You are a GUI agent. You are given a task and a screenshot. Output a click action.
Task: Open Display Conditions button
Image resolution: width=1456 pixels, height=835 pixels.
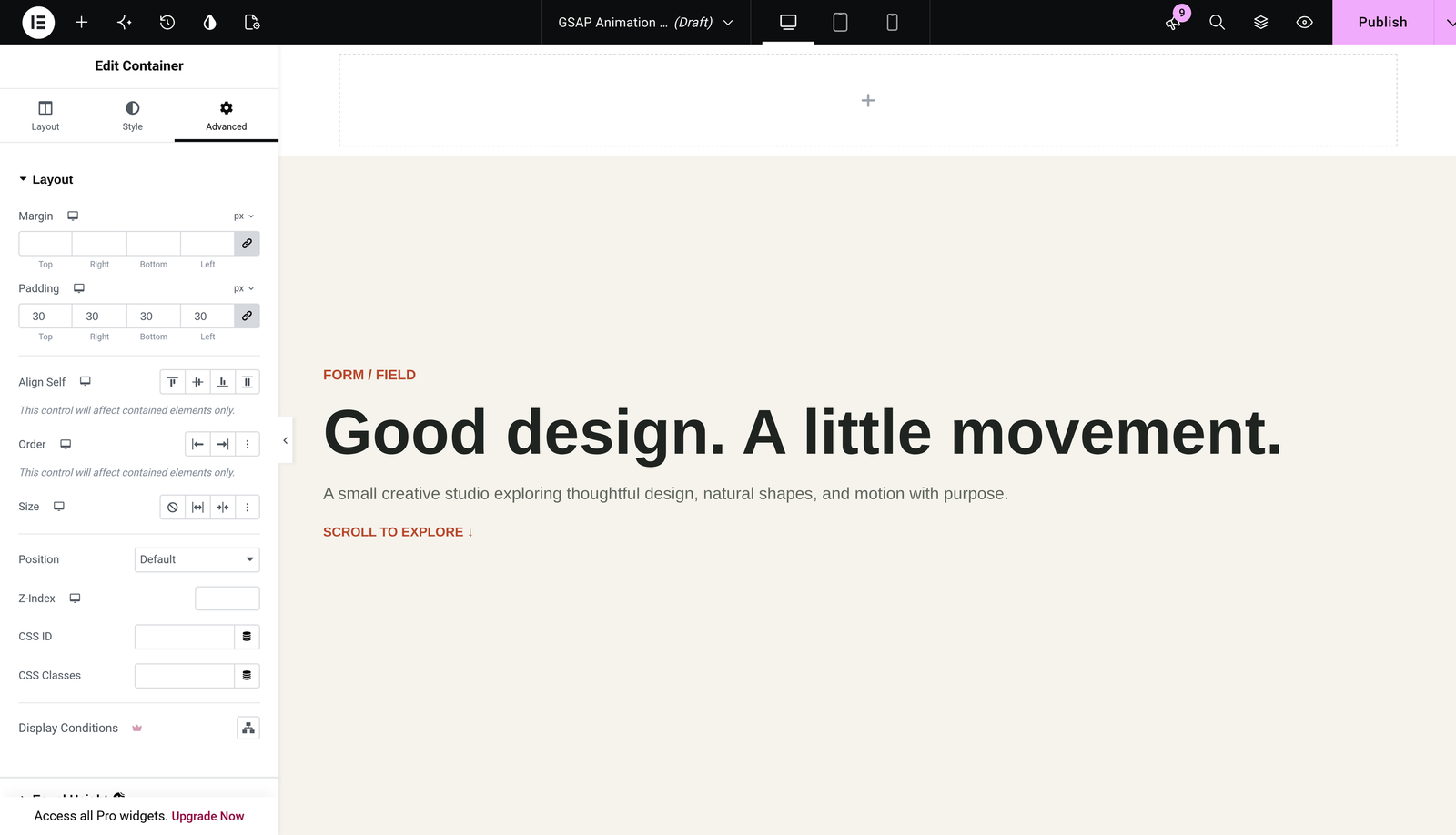click(x=248, y=728)
